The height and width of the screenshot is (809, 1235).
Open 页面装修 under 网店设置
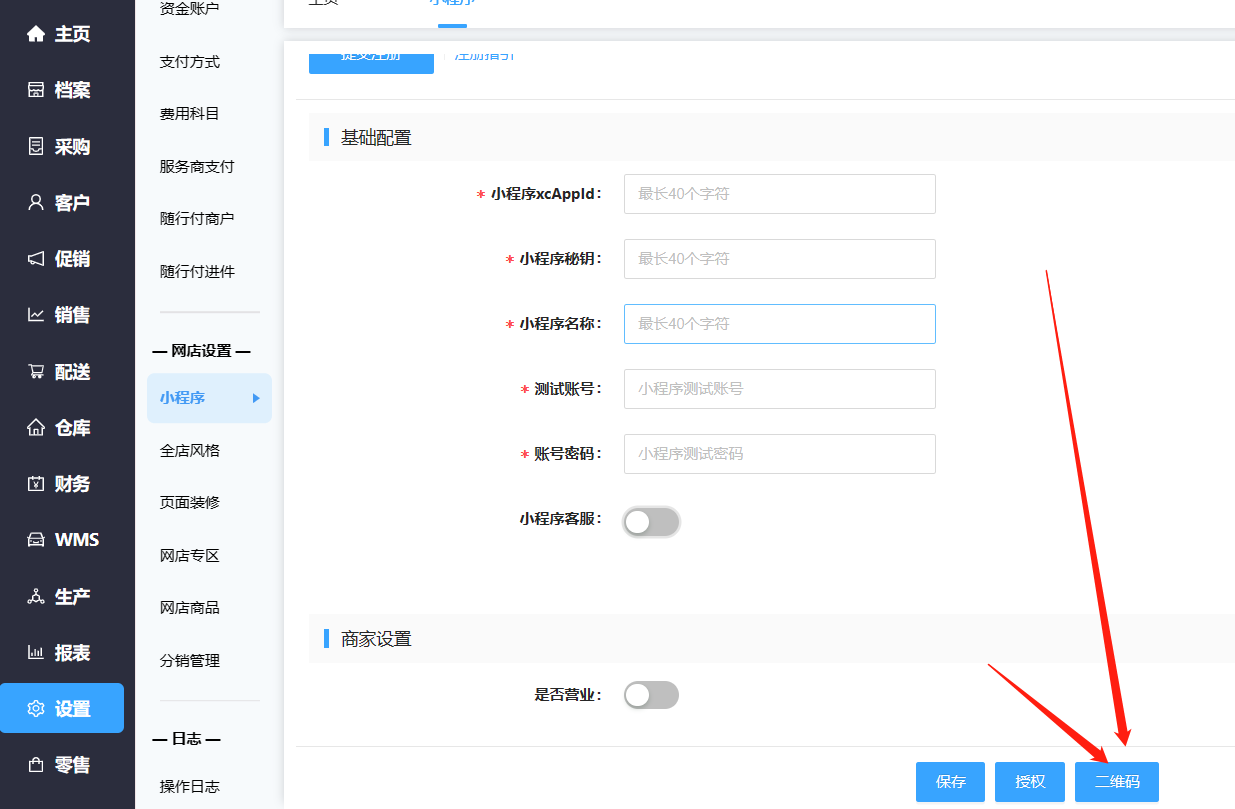[x=190, y=503]
